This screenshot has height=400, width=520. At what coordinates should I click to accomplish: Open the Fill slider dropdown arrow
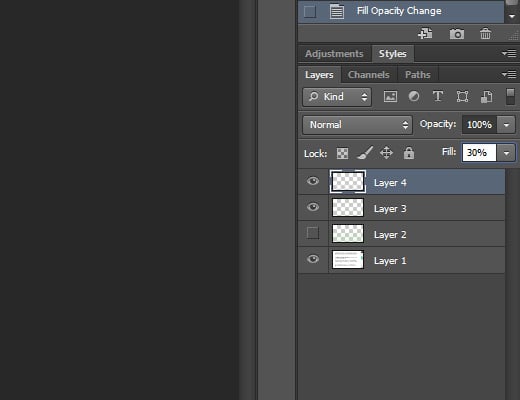coord(506,153)
